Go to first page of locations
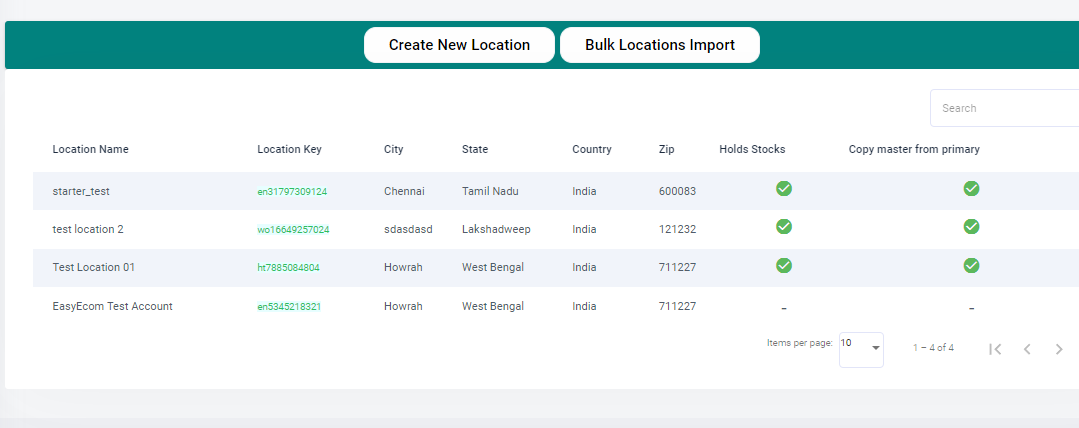1079x428 pixels. tap(994, 349)
